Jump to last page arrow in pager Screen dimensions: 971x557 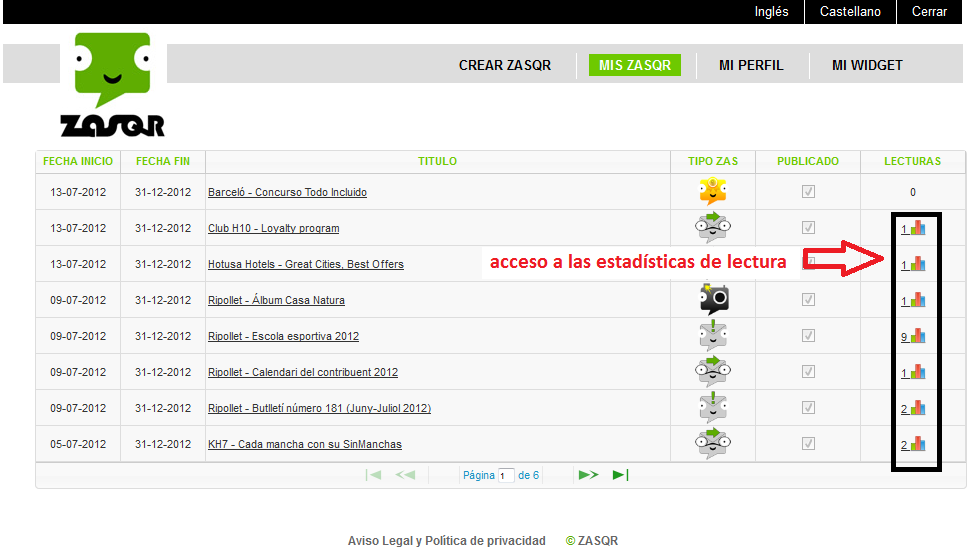(x=621, y=475)
